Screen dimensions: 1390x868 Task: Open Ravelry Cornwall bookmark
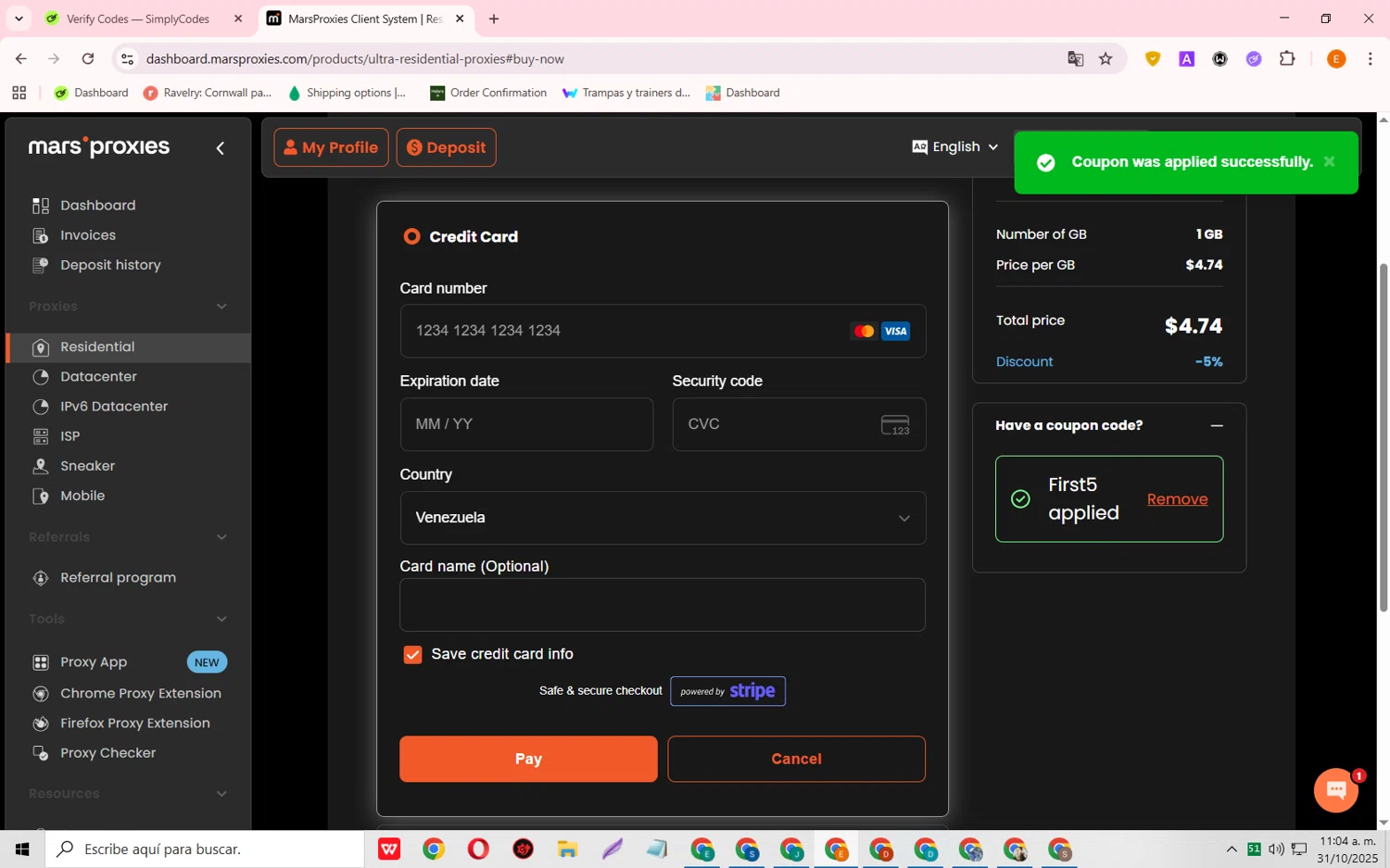[208, 93]
